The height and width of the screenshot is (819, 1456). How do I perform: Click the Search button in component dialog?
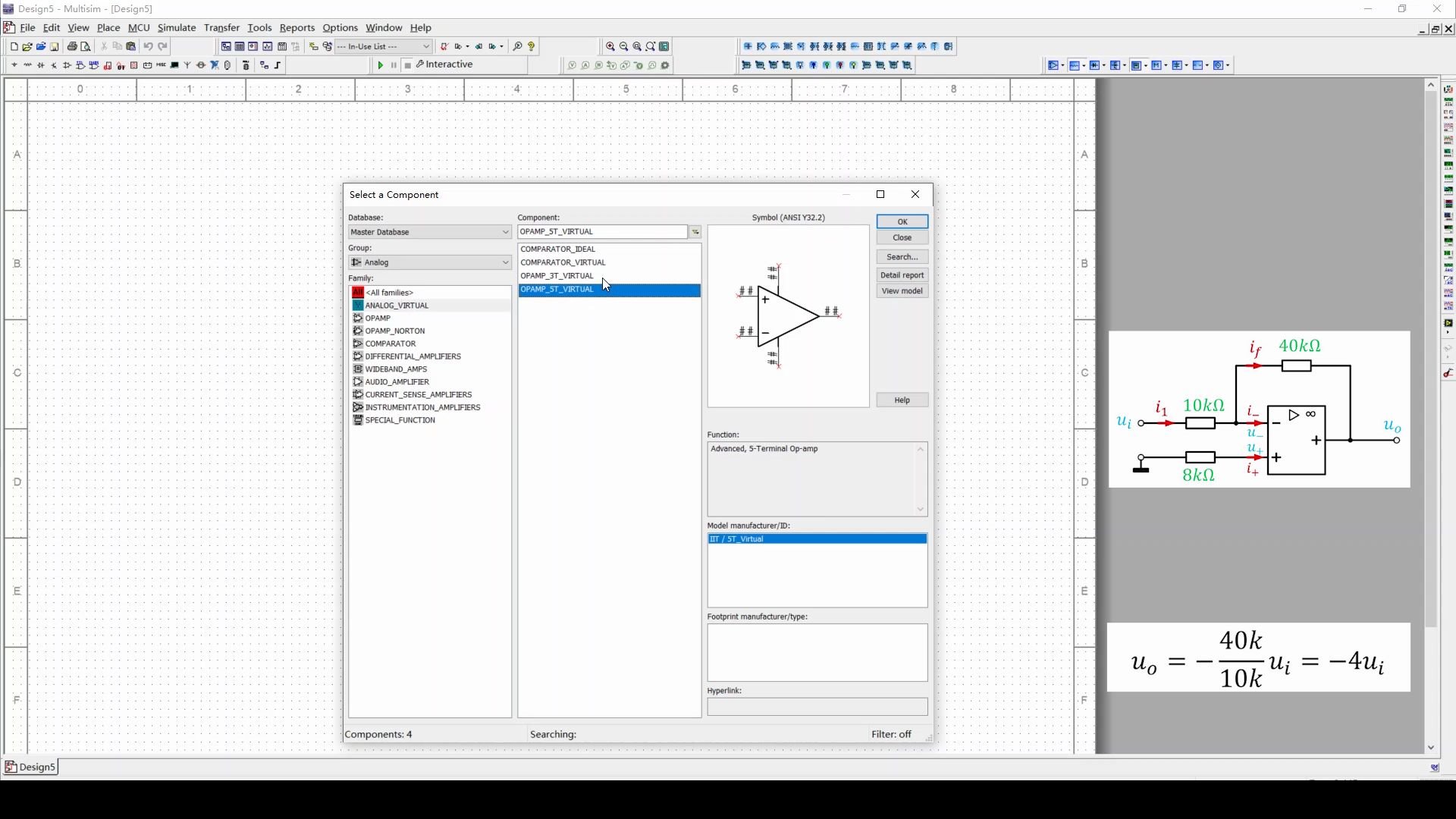901,257
